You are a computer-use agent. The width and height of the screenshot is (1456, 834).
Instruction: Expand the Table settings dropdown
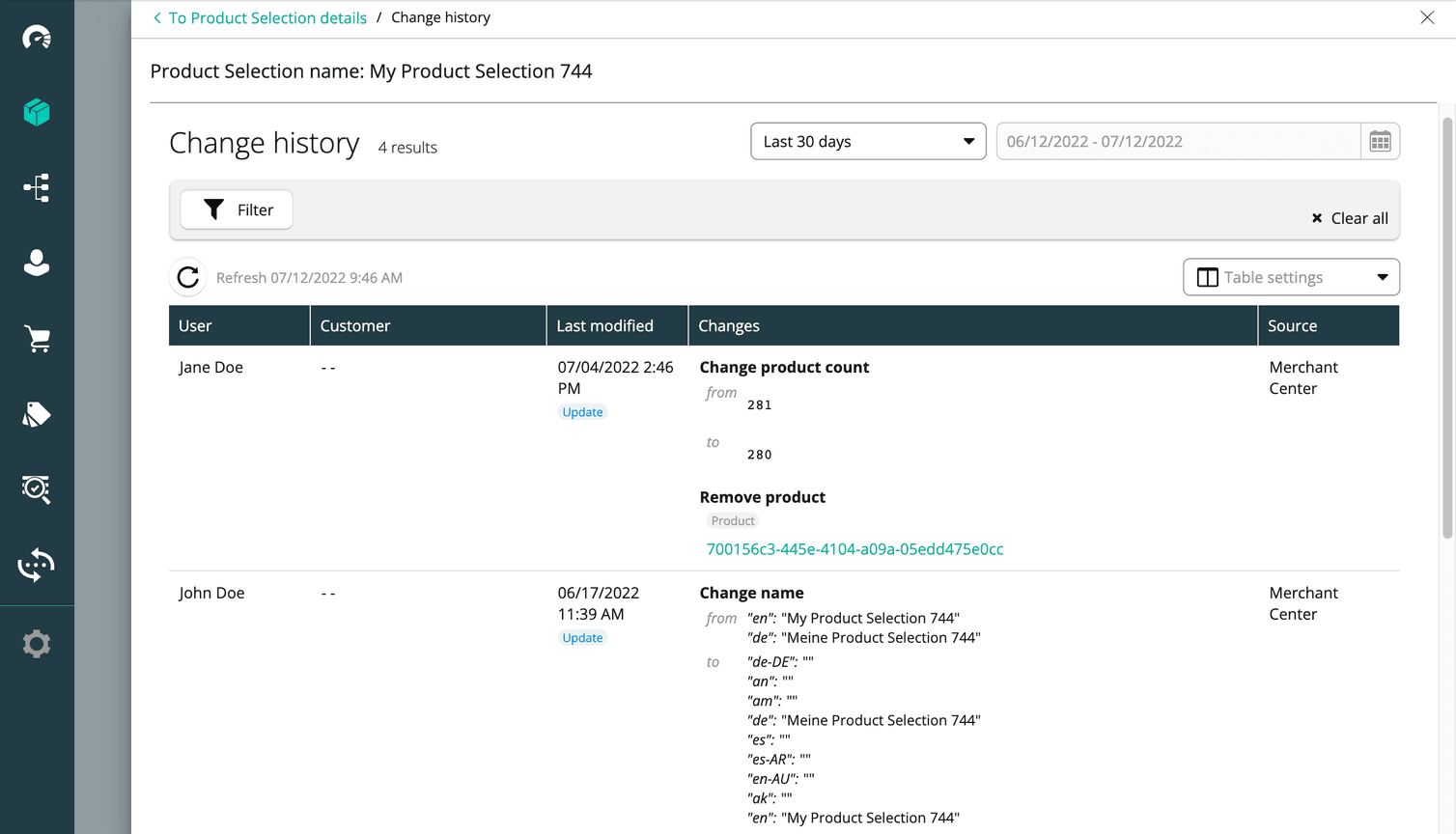(1291, 277)
